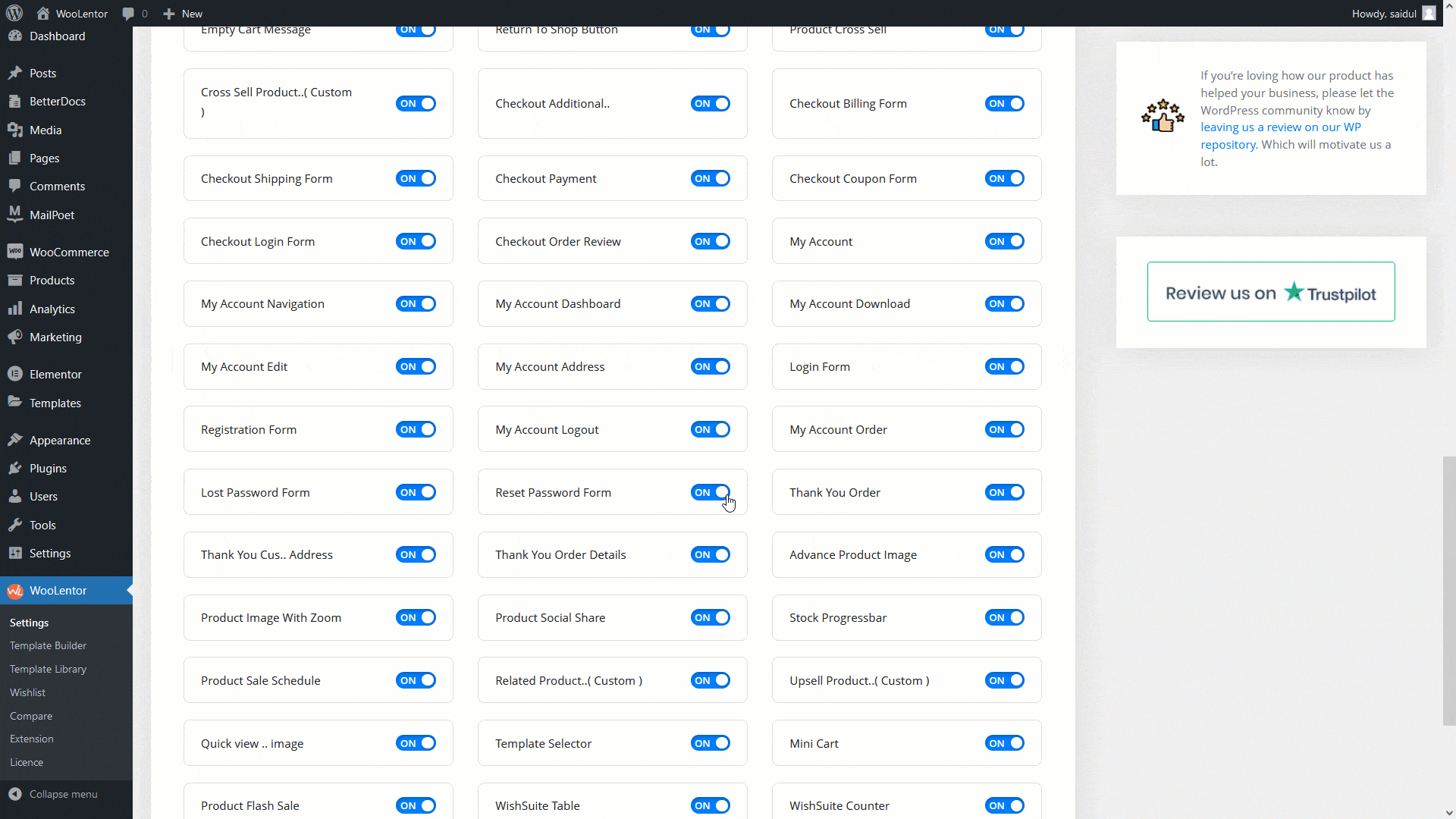Click the scrollbar down arrow

[x=1449, y=813]
